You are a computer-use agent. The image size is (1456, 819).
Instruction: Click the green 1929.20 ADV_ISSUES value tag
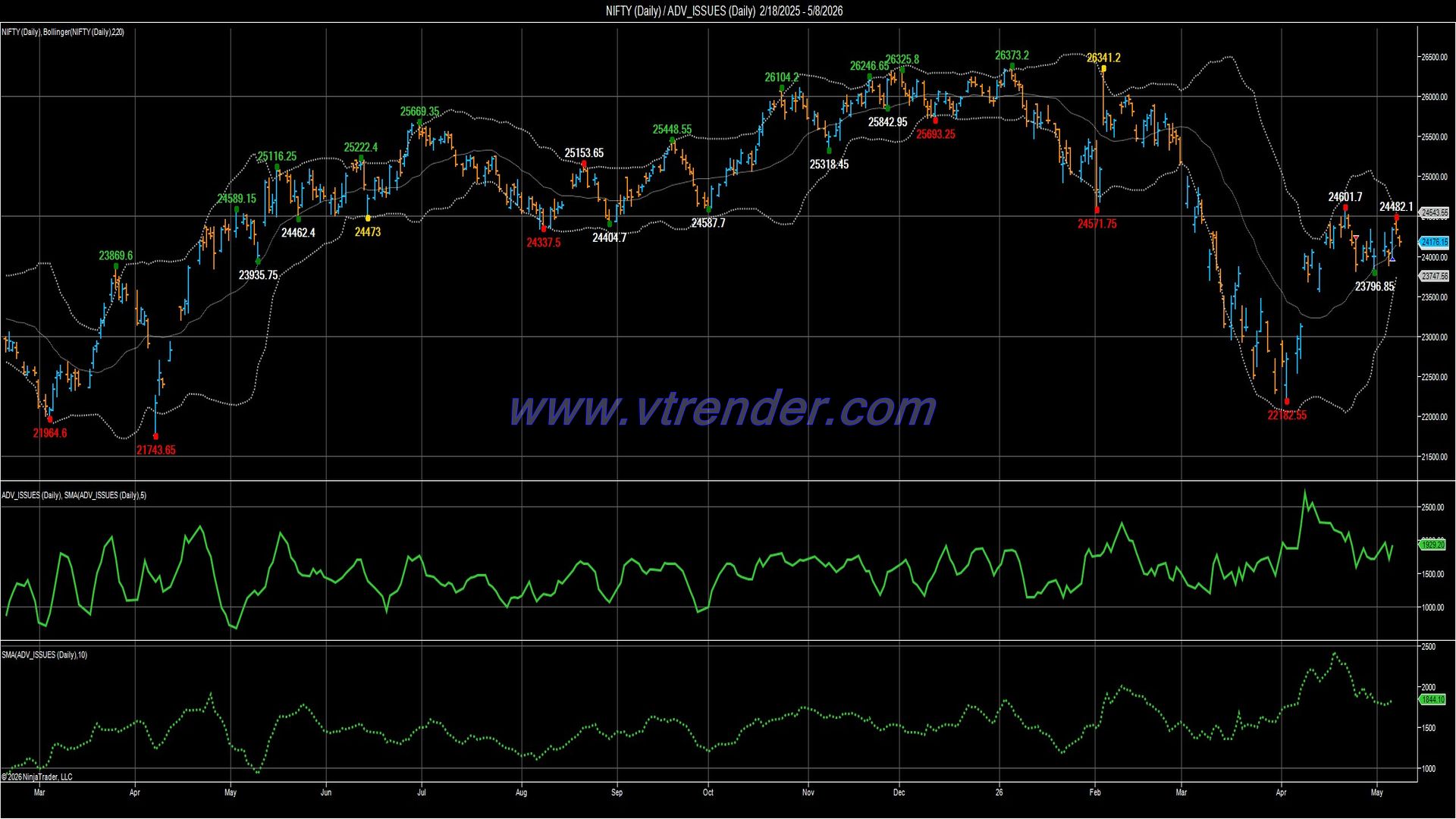(x=1432, y=544)
